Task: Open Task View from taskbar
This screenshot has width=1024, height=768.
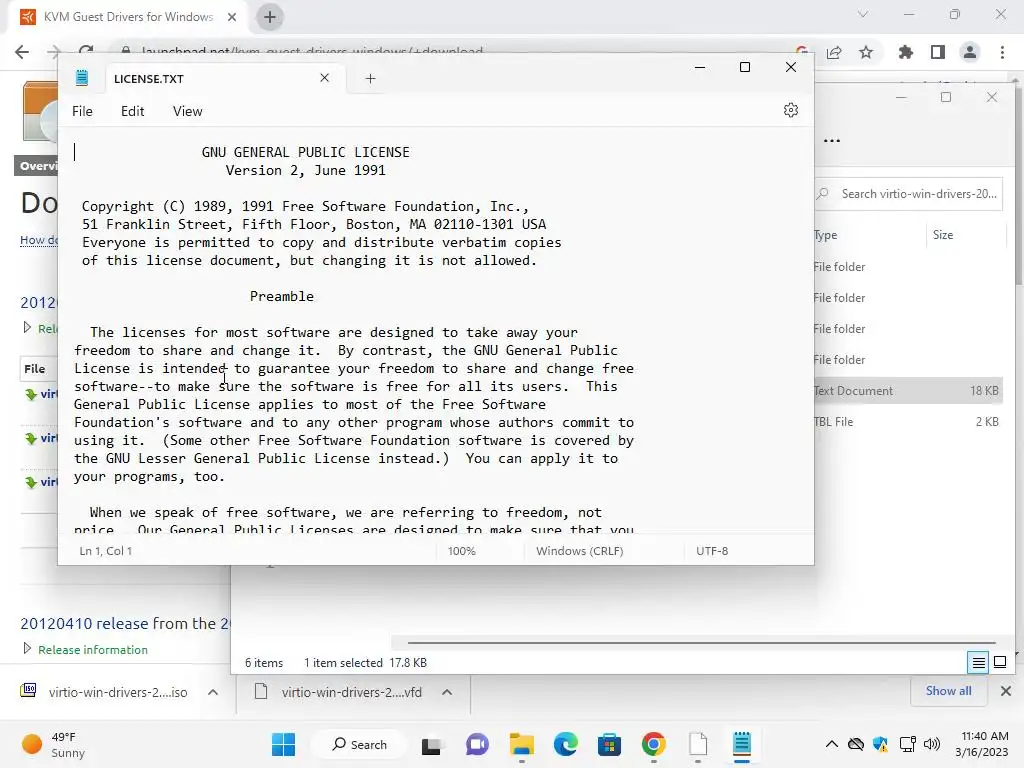Action: (431, 744)
